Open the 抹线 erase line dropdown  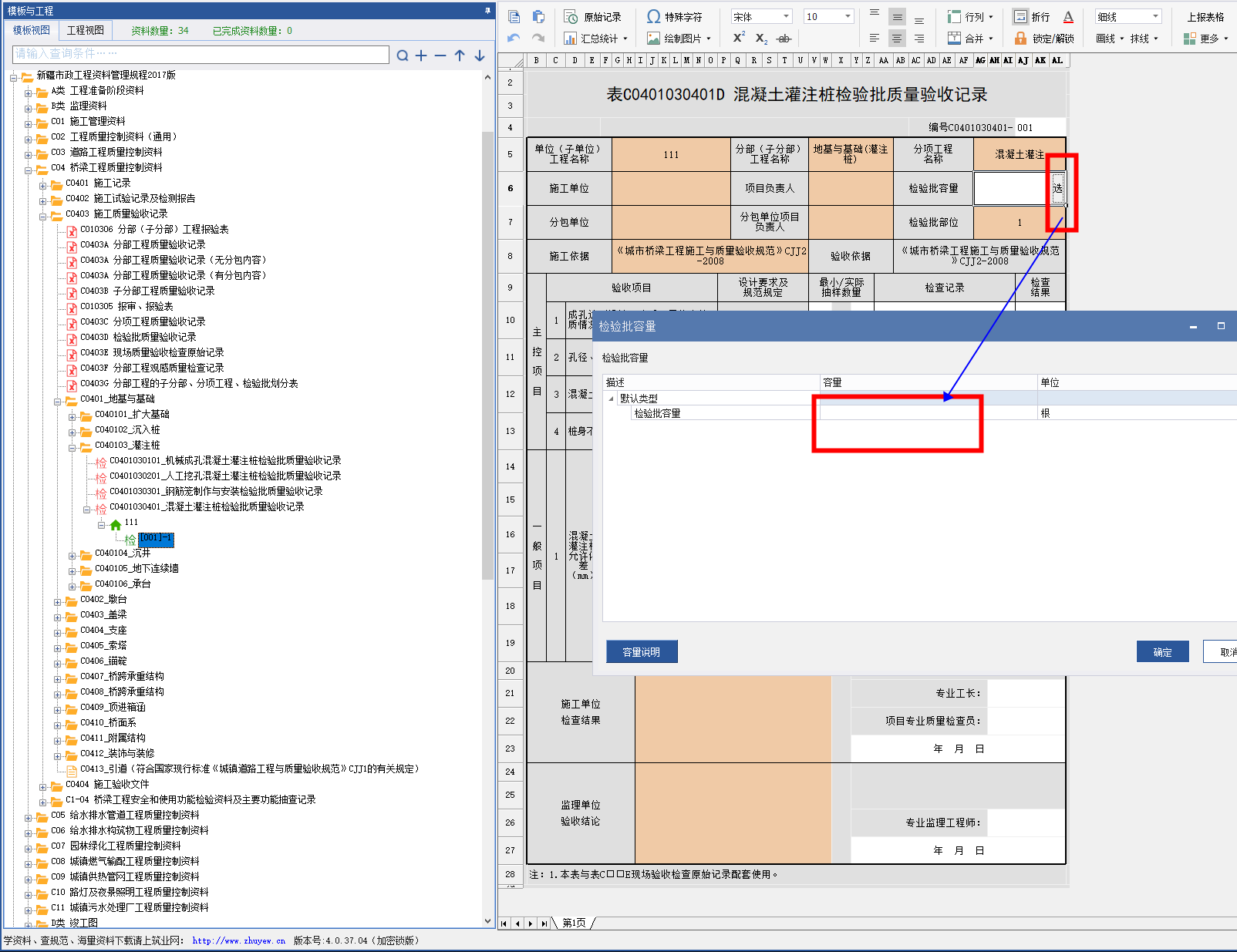1144,39
